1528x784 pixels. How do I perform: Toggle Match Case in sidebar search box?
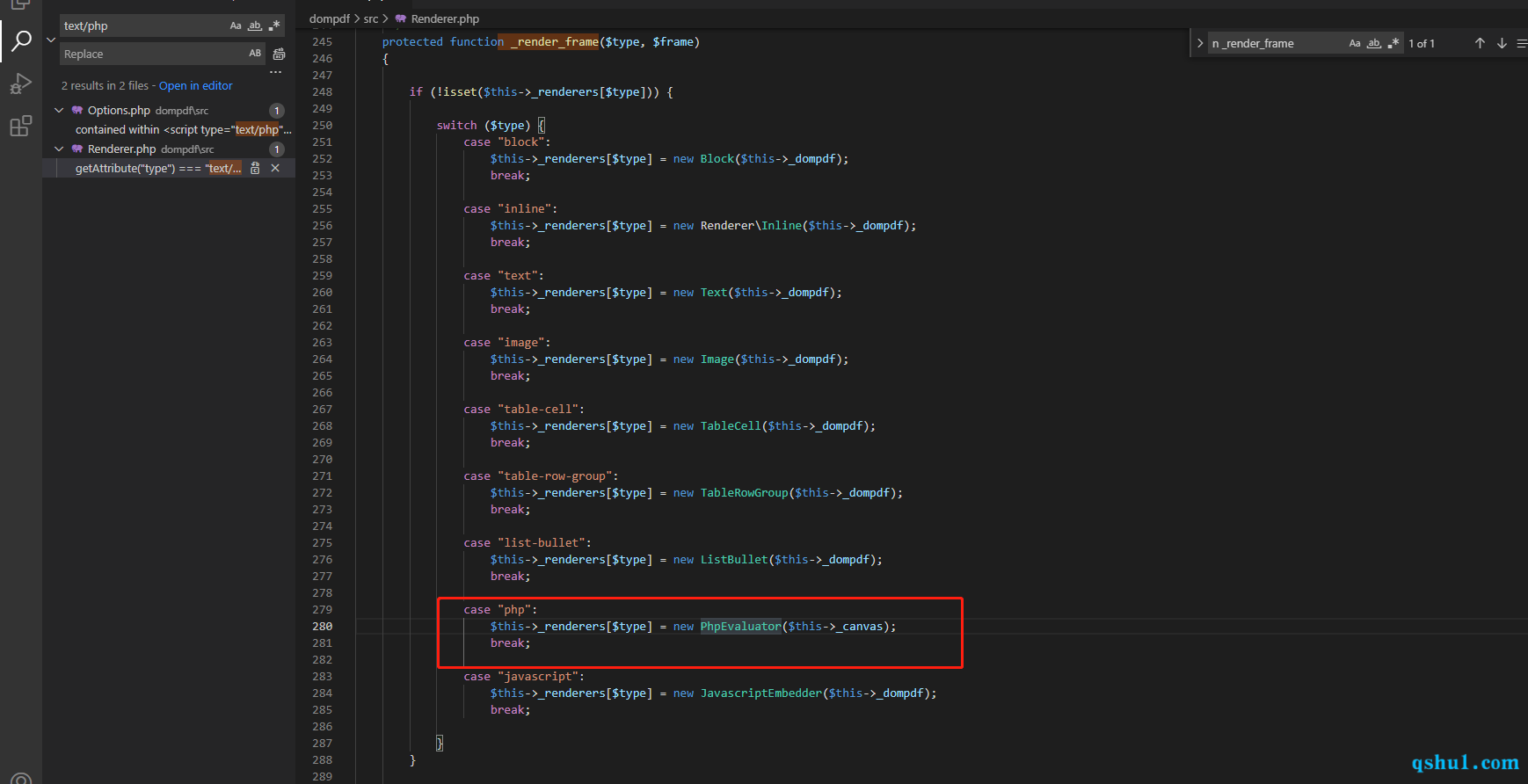click(x=236, y=26)
